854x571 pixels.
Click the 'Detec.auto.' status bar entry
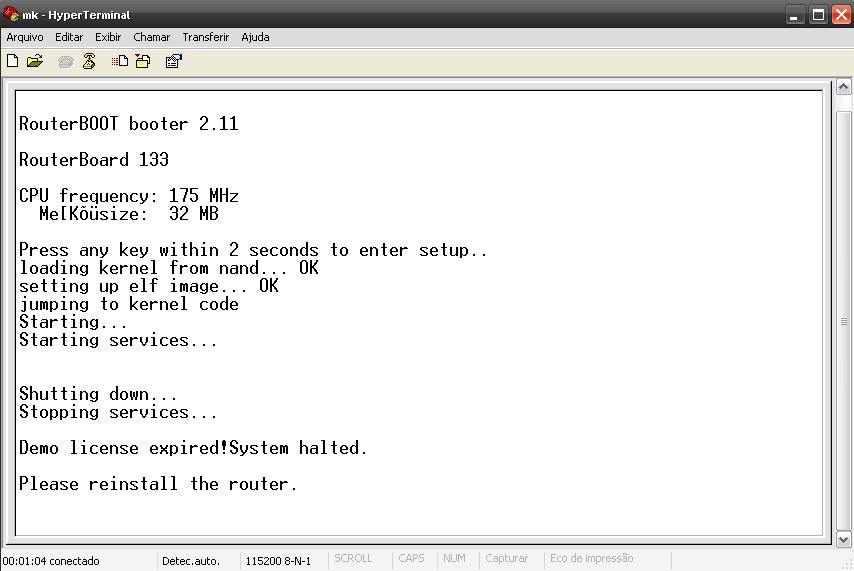coord(191,561)
